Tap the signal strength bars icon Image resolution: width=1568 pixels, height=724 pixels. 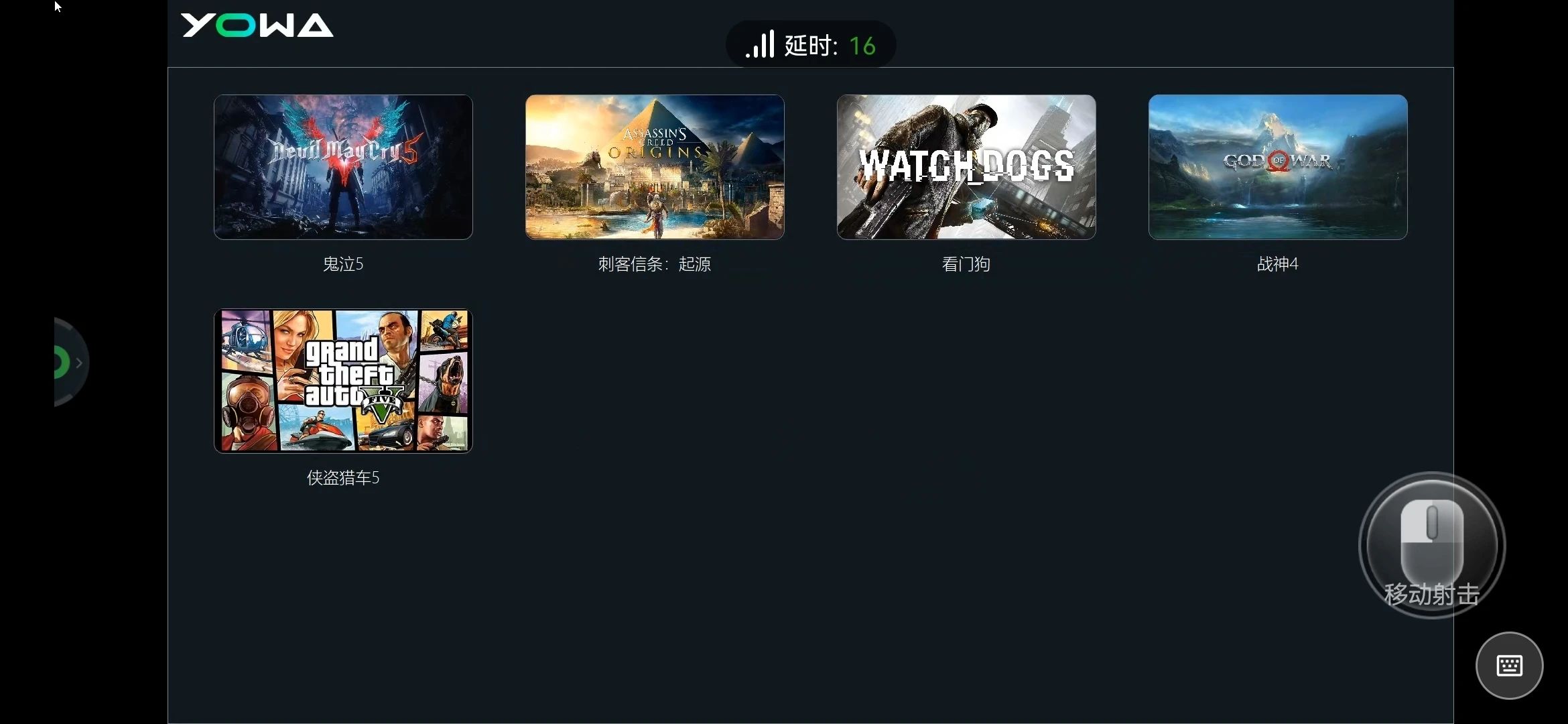(x=760, y=44)
